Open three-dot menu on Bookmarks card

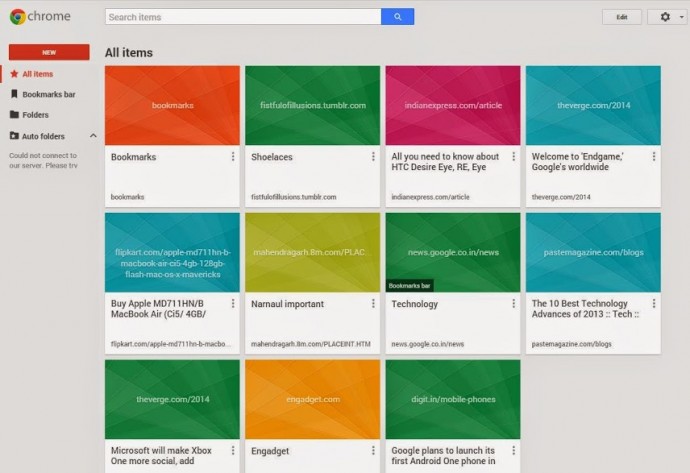(233, 157)
